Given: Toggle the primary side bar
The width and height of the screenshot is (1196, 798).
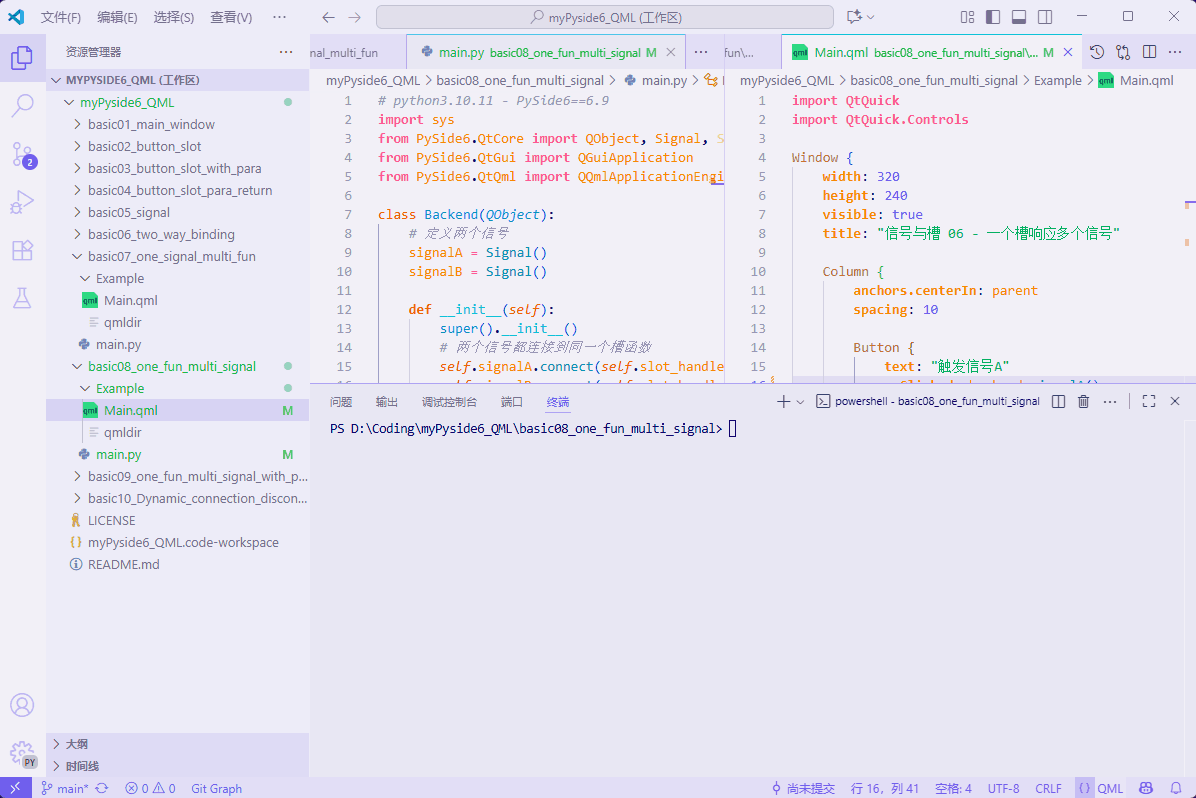Looking at the screenshot, I should tap(993, 17).
